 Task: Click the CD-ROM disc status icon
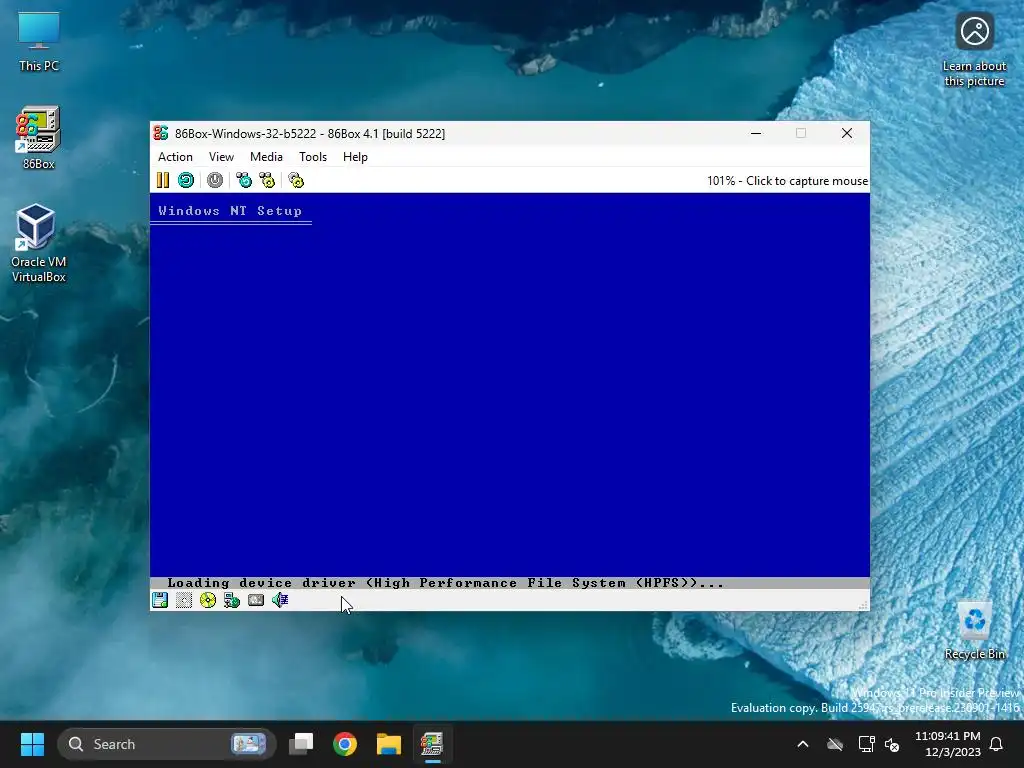pos(208,600)
